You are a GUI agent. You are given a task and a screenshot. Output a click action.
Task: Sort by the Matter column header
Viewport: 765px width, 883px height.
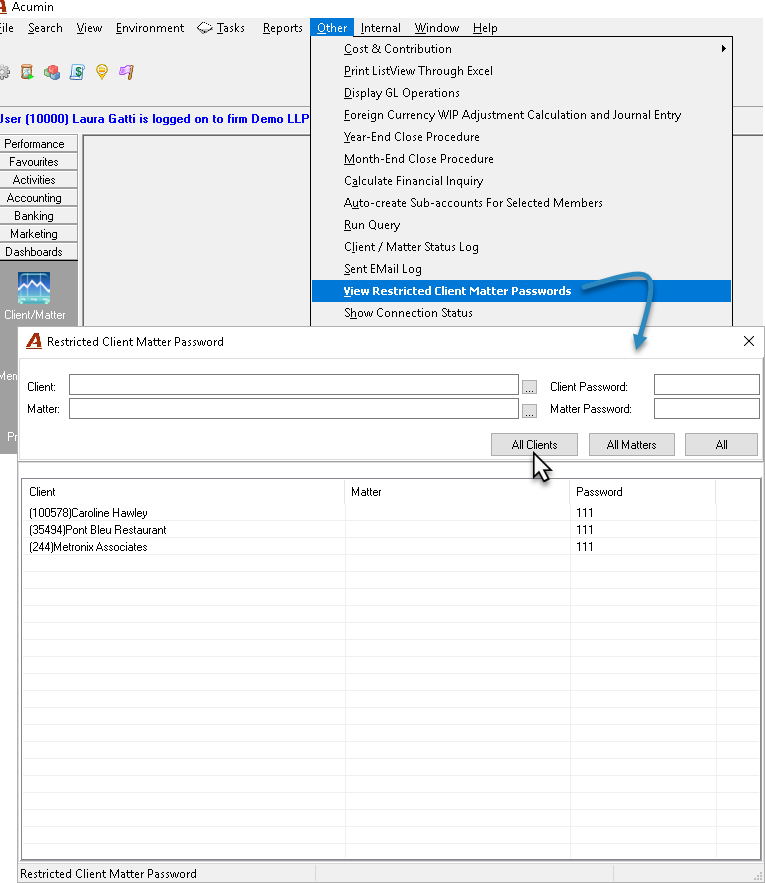coord(457,492)
